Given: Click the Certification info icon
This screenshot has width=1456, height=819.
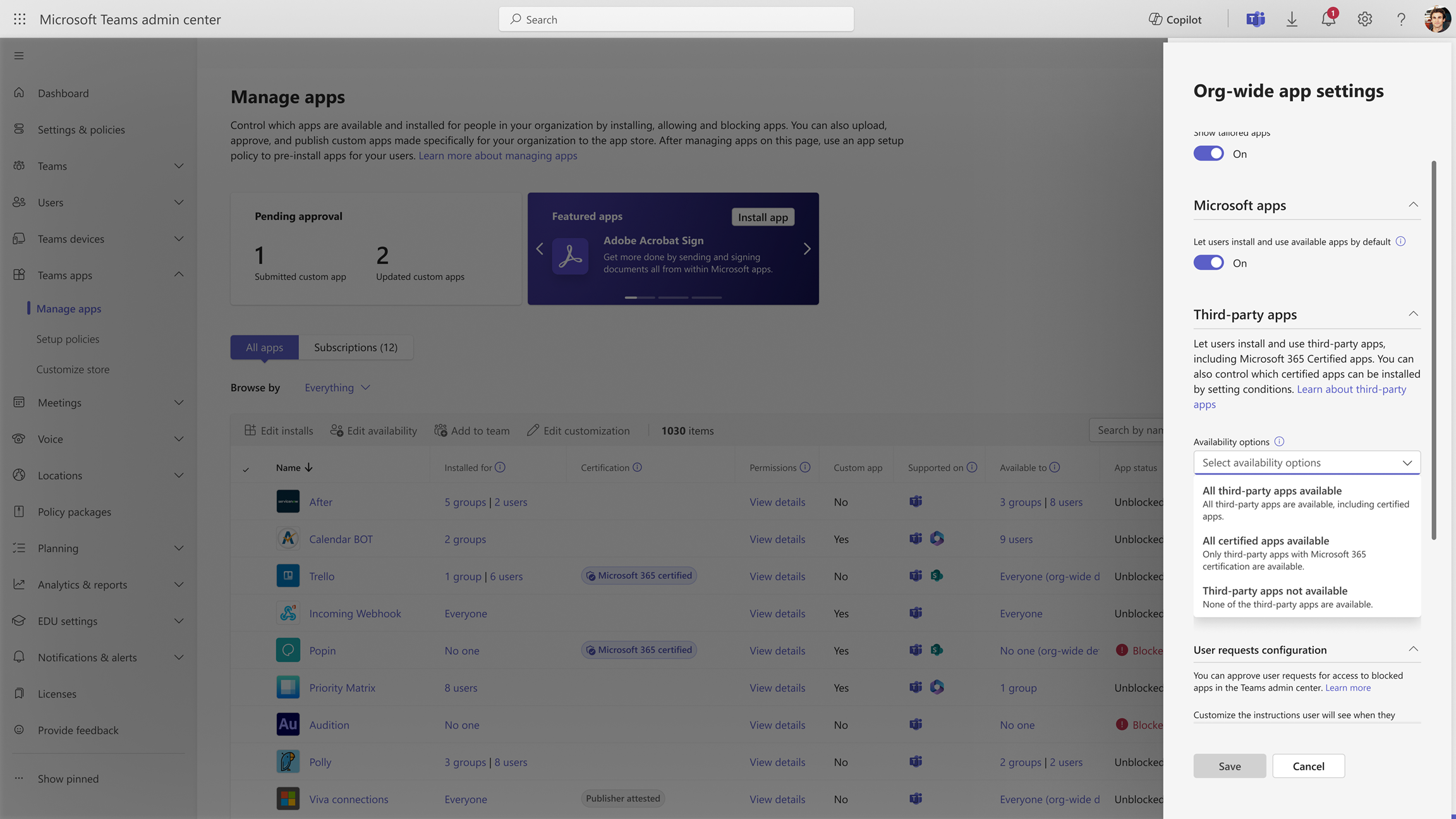Looking at the screenshot, I should tap(637, 467).
